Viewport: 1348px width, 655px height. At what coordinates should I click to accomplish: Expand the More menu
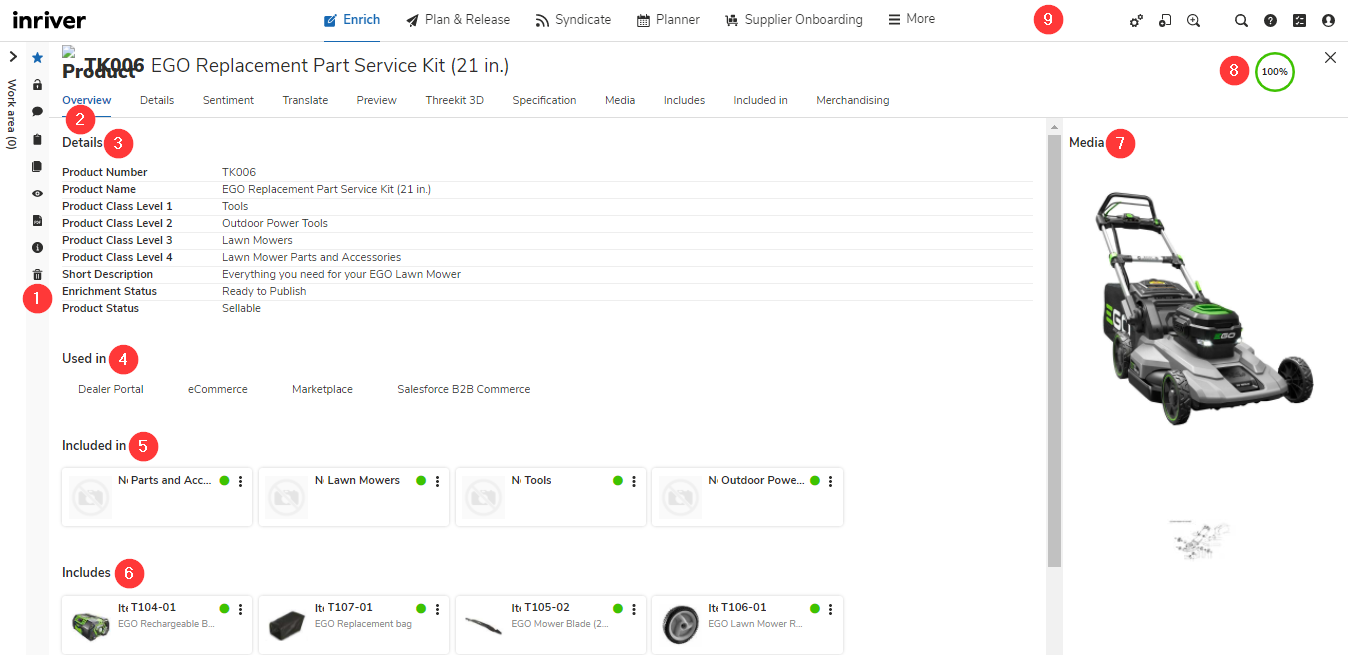pos(912,19)
